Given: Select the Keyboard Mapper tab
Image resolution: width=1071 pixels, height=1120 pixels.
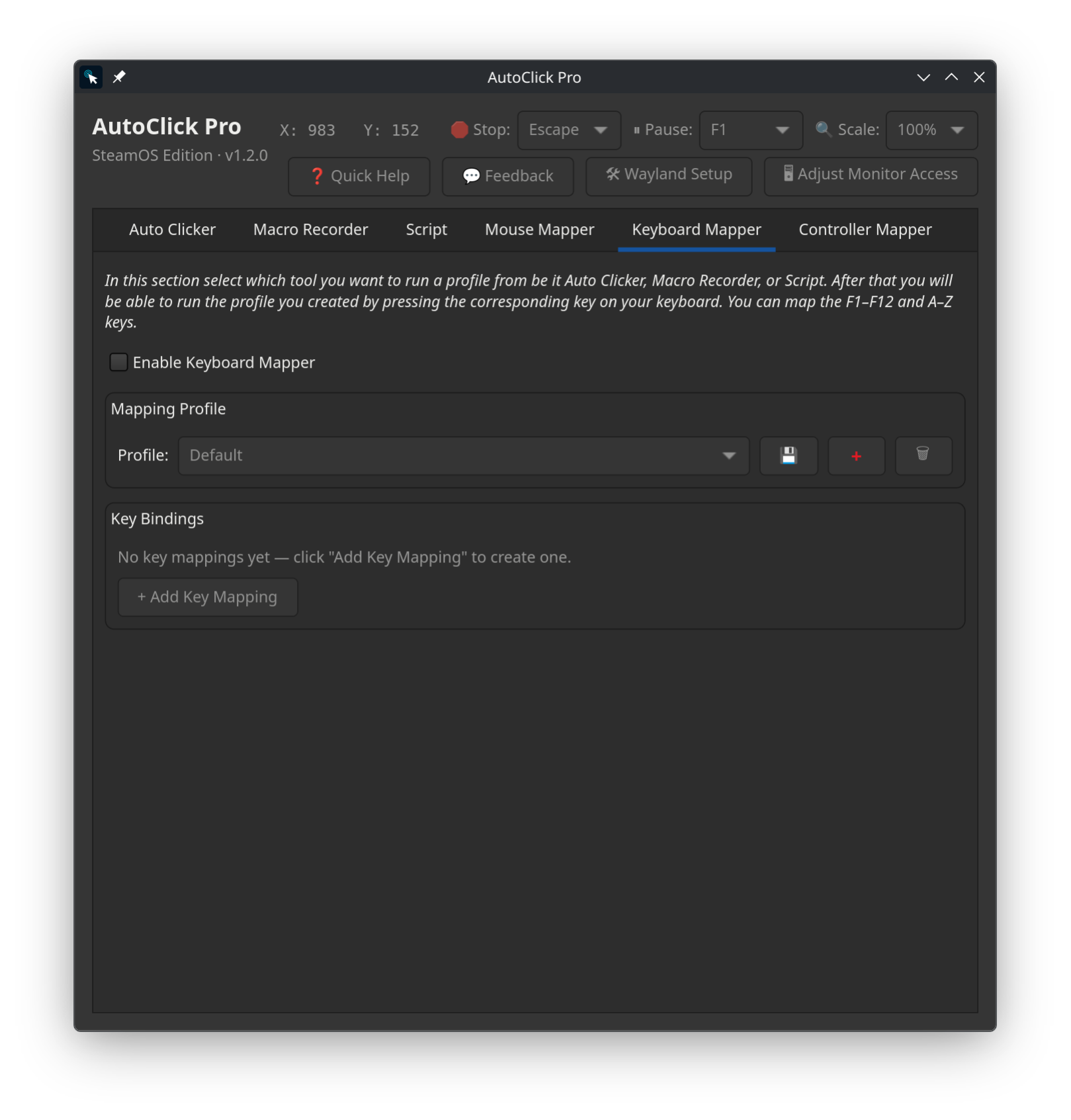Looking at the screenshot, I should [697, 230].
